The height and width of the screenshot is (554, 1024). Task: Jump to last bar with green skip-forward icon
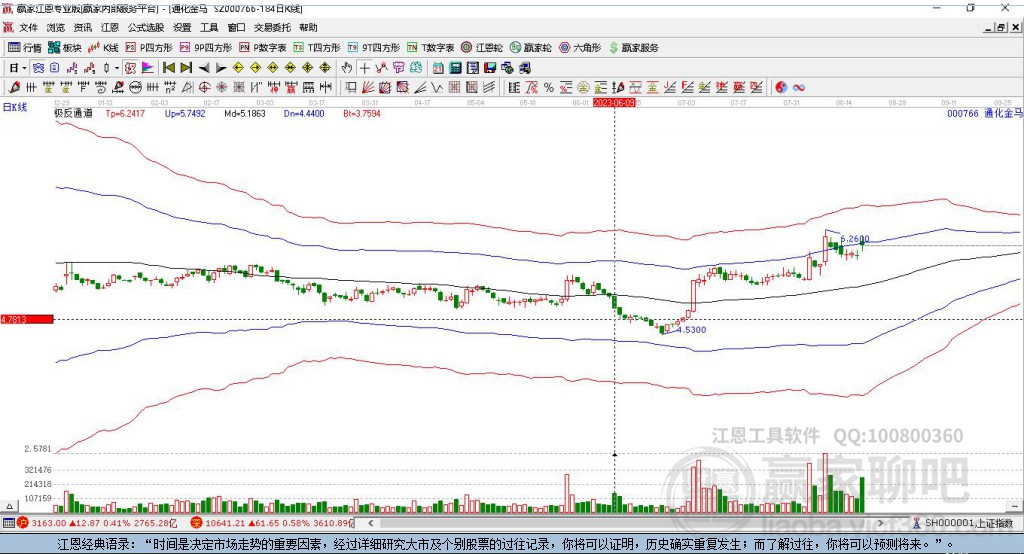(186, 68)
